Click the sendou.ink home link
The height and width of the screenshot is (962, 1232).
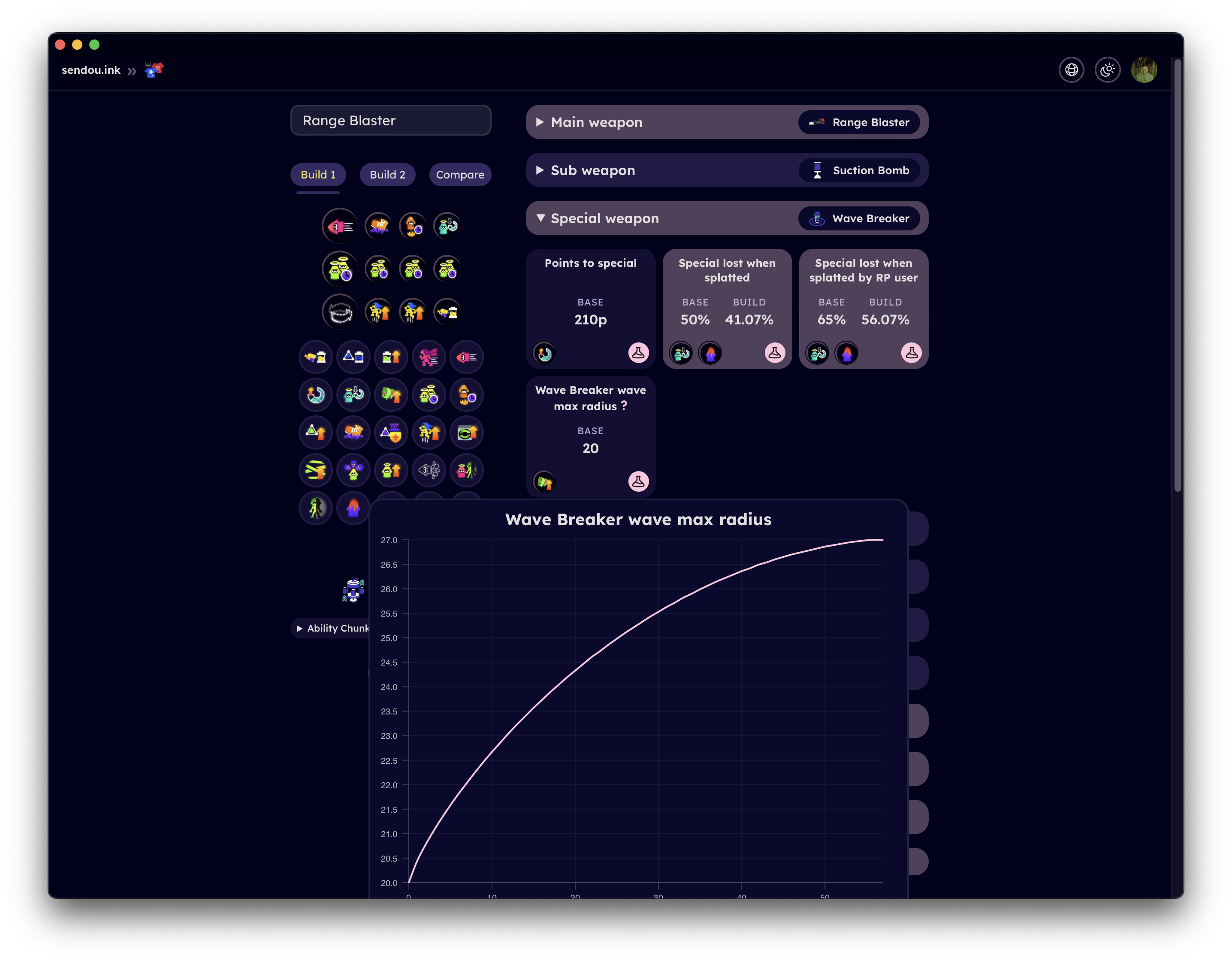pyautogui.click(x=91, y=70)
